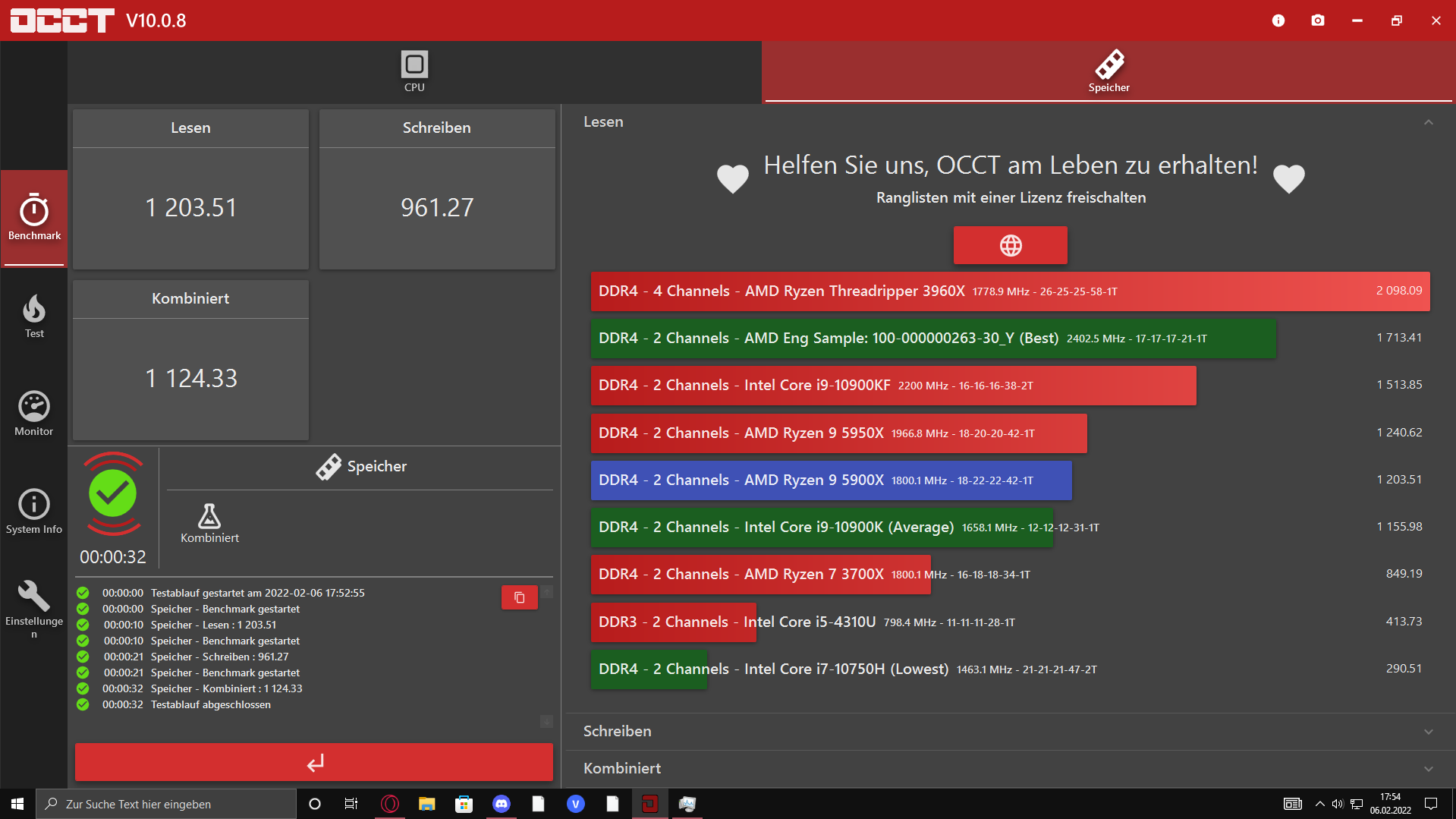
Task: Click the 290.51 score value
Action: (x=1404, y=669)
